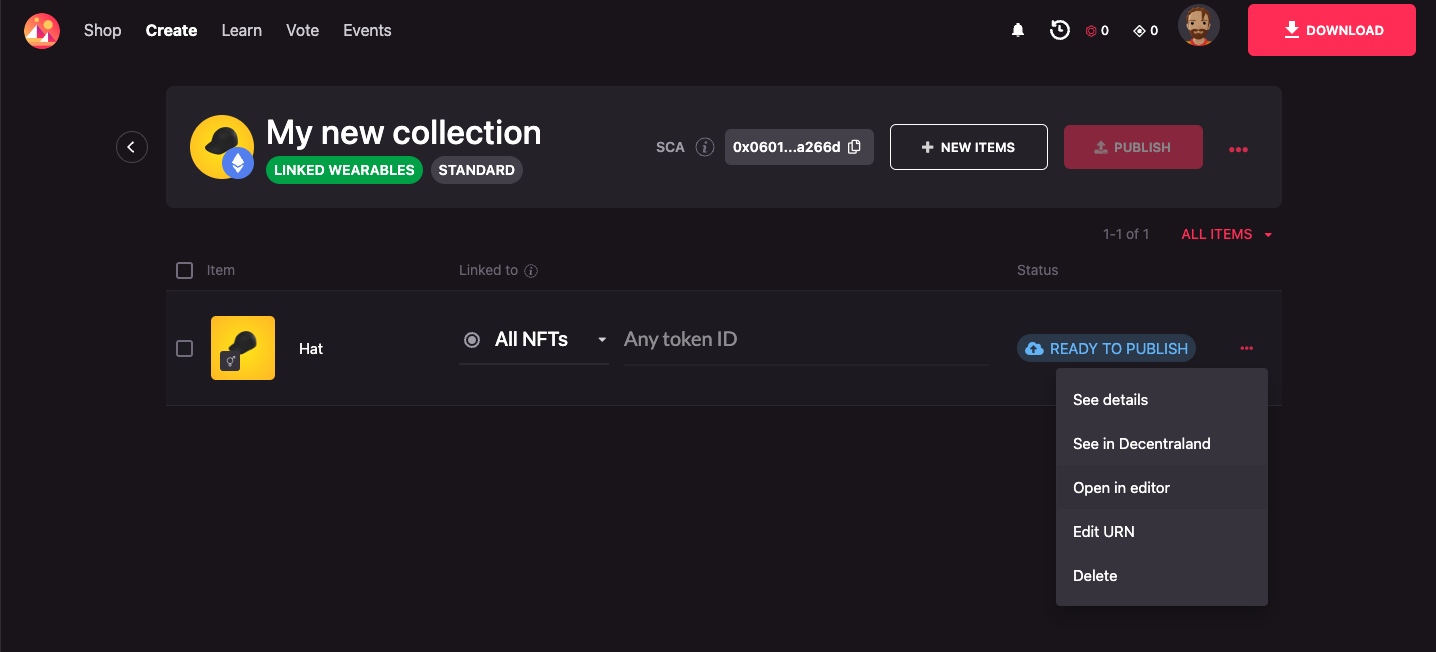Check the select-all items checkbox
Viewport: 1436px width, 652px height.
tap(184, 270)
